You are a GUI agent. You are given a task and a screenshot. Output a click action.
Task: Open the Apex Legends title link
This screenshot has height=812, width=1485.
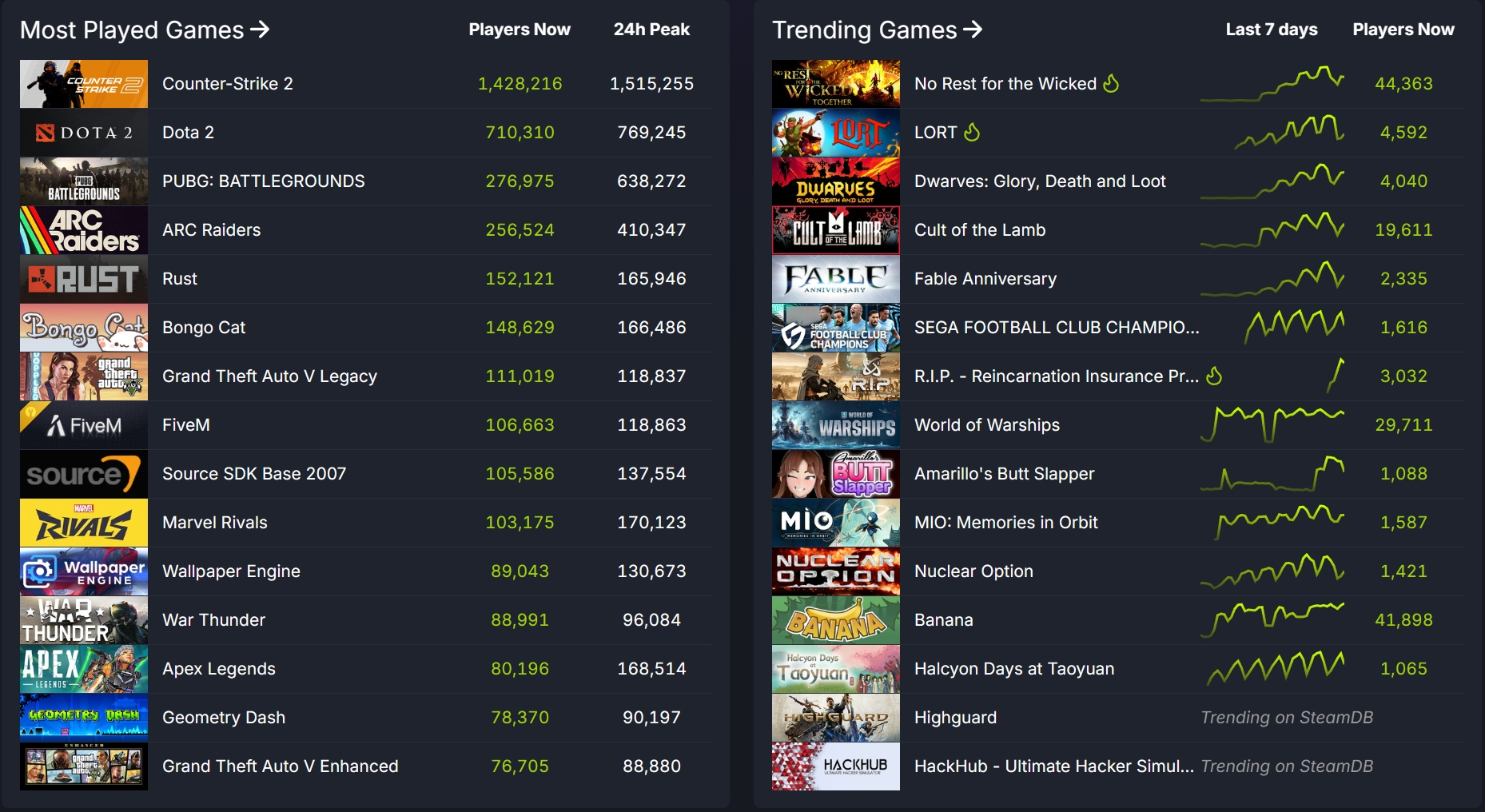point(219,669)
